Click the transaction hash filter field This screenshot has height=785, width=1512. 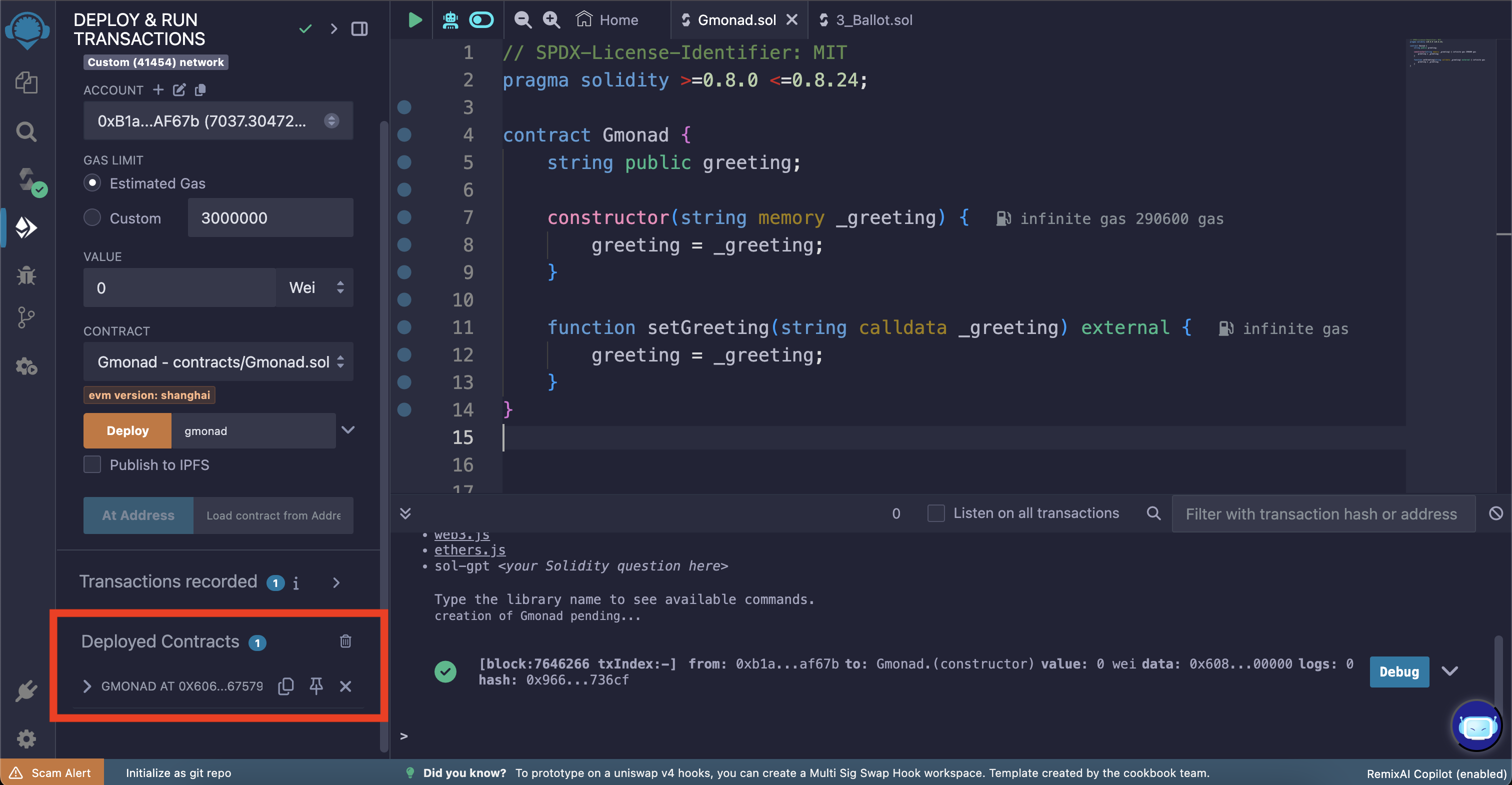[1322, 513]
